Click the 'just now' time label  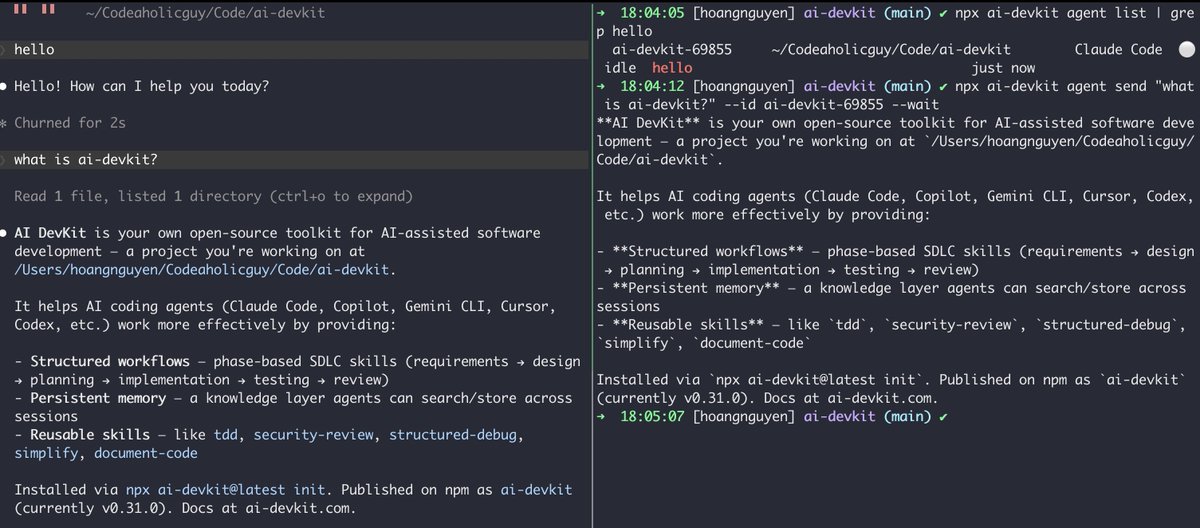tap(1003, 68)
